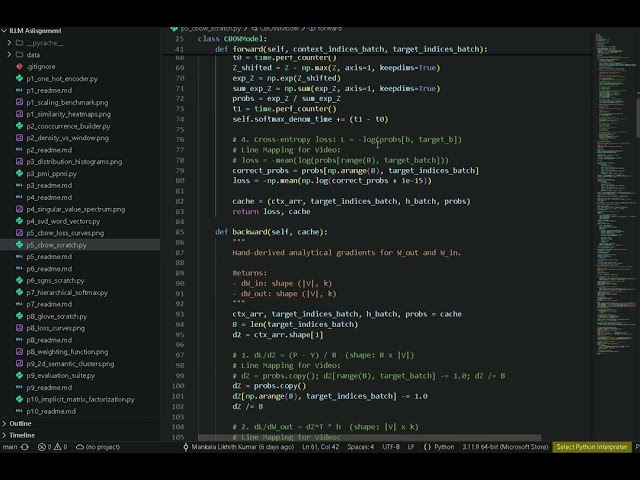Open p1_scaling_benchmark.png image
The image size is (640, 480).
(x=67, y=102)
